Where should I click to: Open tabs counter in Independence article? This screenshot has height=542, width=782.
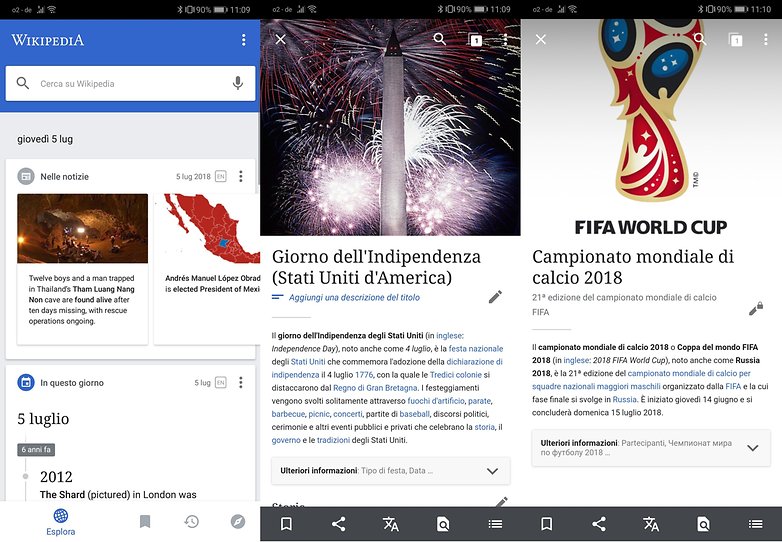pos(476,40)
